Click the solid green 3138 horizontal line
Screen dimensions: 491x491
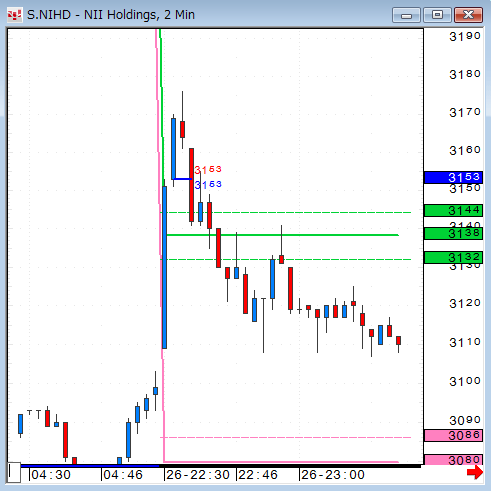click(x=283, y=235)
